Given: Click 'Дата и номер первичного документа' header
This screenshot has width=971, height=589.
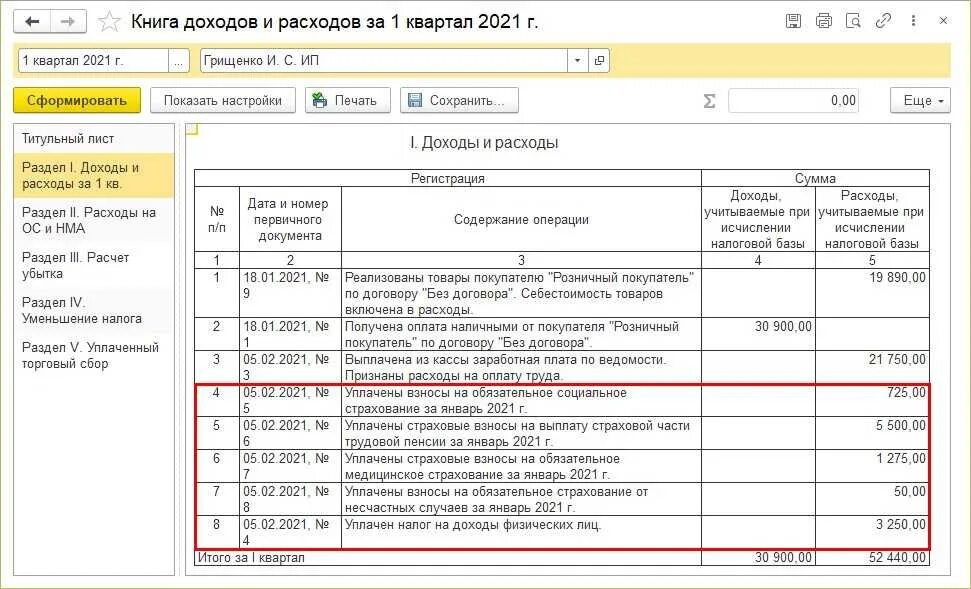Looking at the screenshot, I should (290, 219).
